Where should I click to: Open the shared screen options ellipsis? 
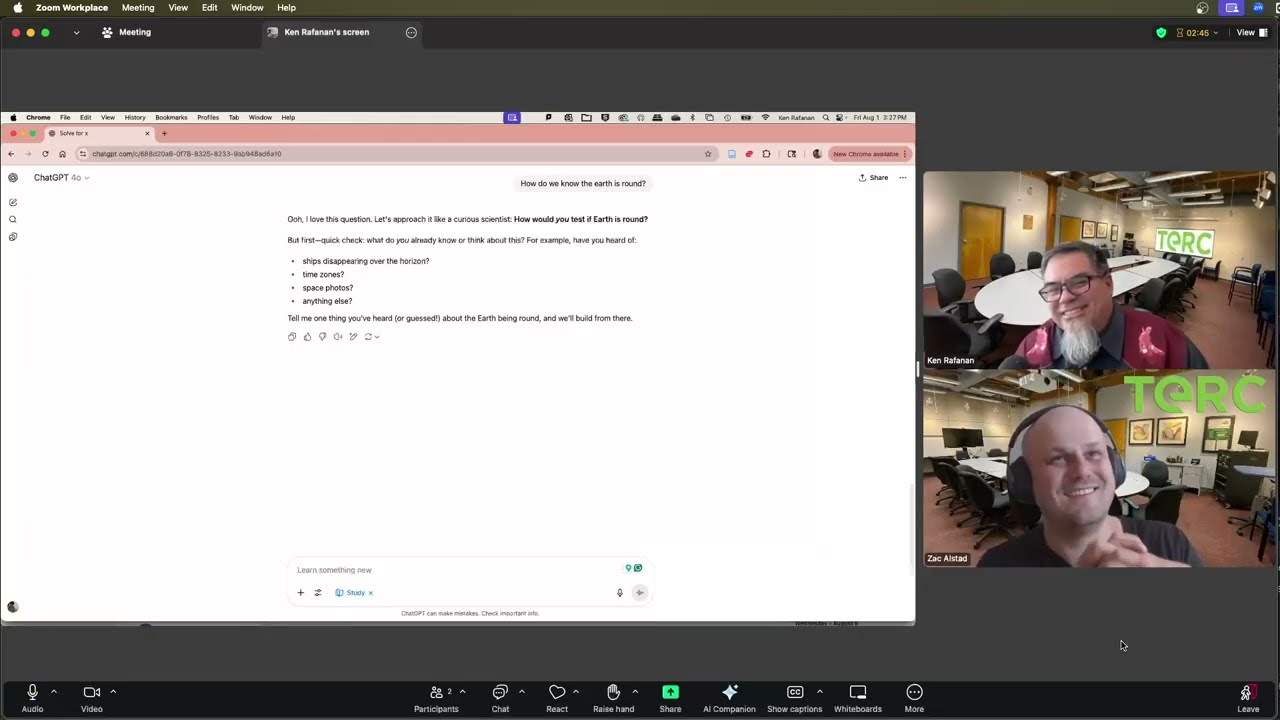click(411, 32)
